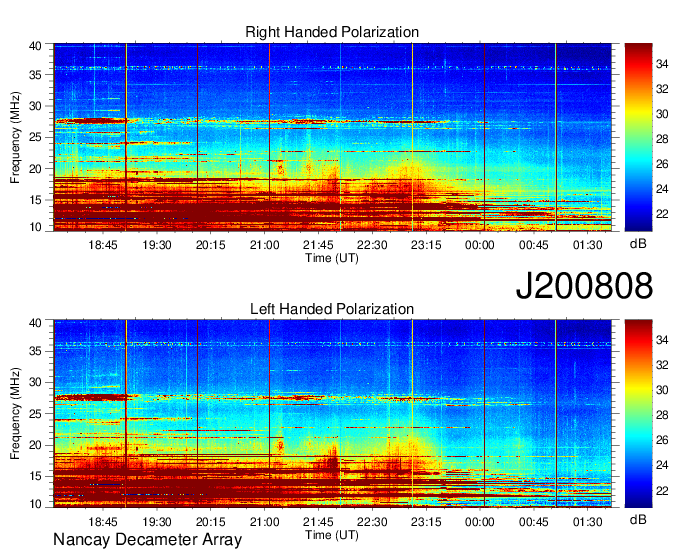Click the 01:30 tick on the Left Handed plot
This screenshot has height=552, width=680.
coord(587,522)
